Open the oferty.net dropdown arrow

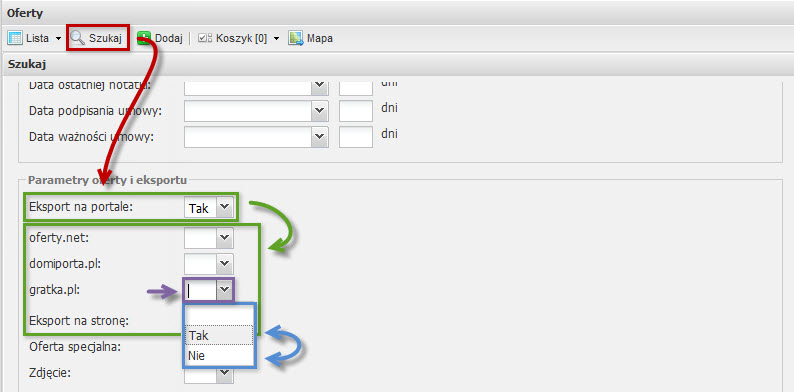pos(224,238)
